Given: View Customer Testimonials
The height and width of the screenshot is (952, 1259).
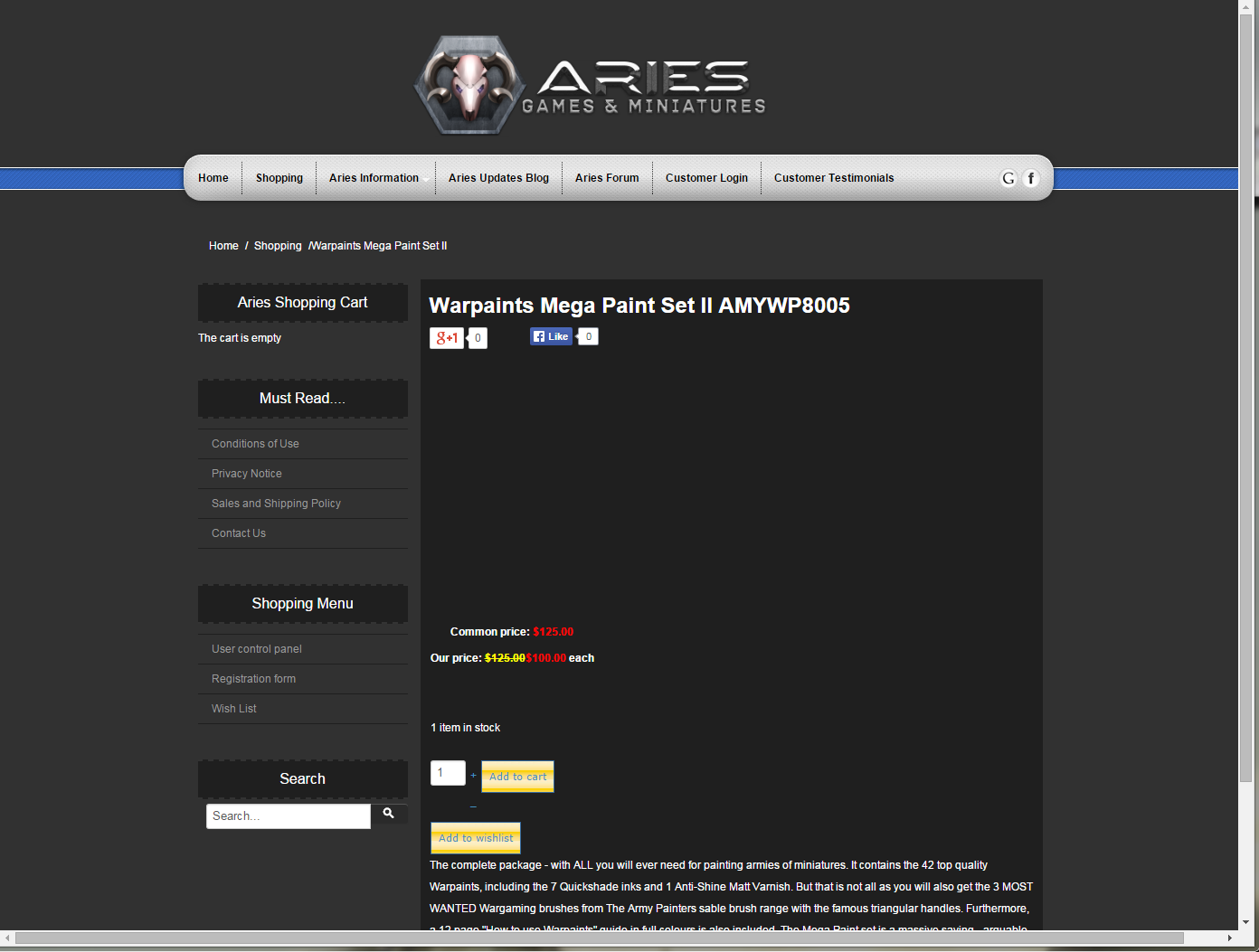Looking at the screenshot, I should [x=834, y=178].
